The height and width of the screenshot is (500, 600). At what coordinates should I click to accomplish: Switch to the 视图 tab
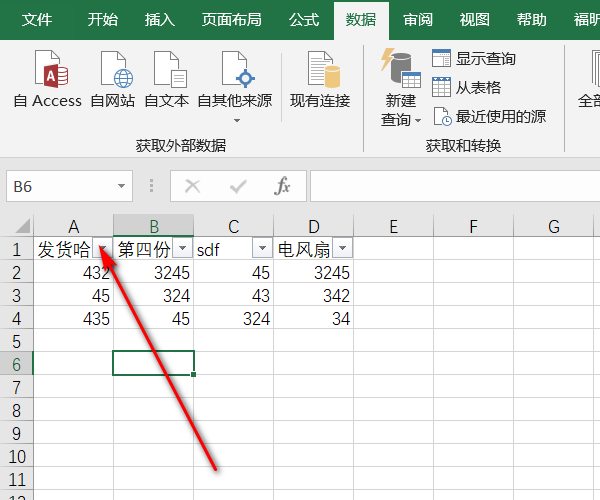(474, 20)
